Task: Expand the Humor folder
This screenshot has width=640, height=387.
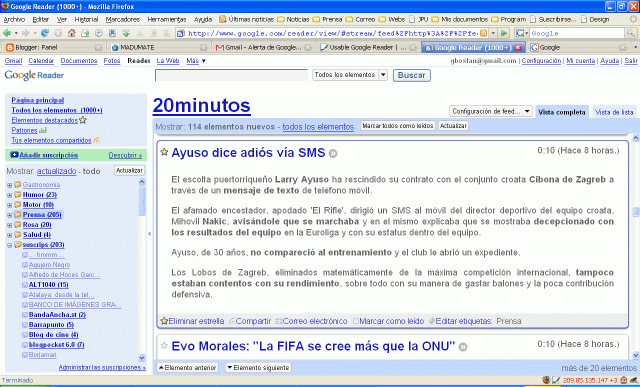Action: pyautogui.click(x=9, y=195)
